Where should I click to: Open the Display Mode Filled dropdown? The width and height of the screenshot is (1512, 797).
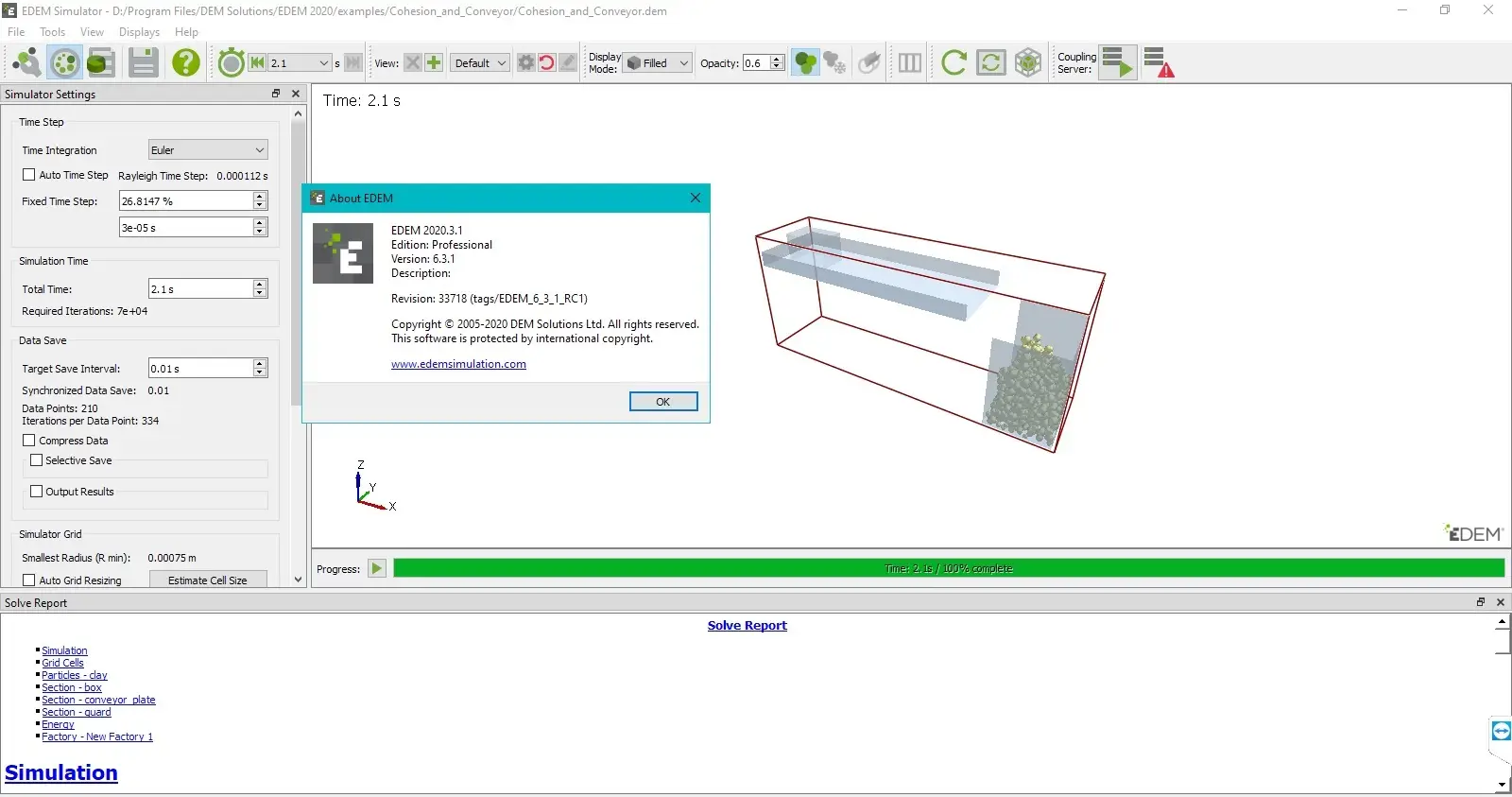(x=657, y=63)
